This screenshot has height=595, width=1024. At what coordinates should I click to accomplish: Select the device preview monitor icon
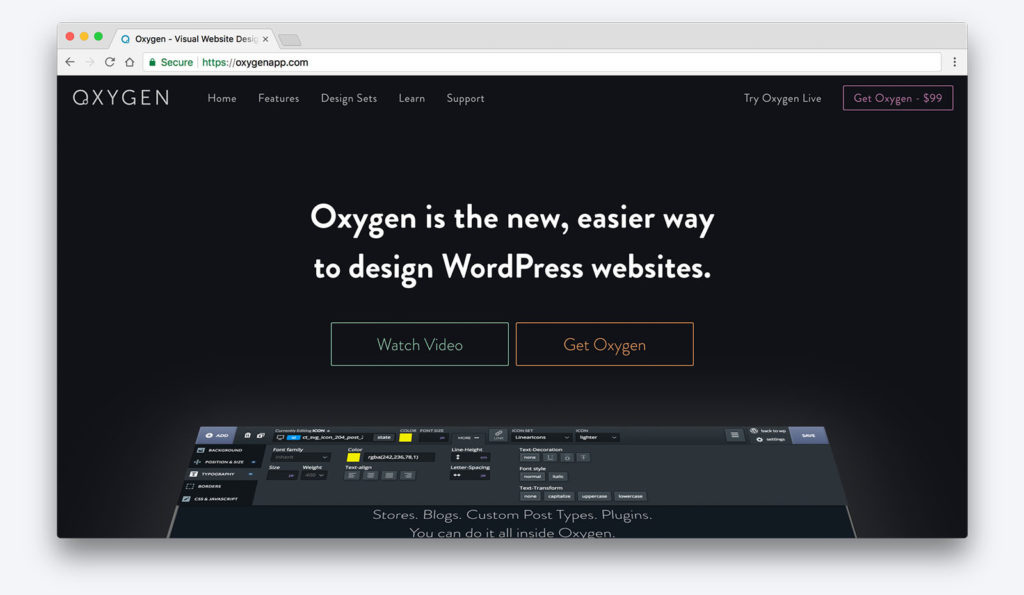[x=279, y=437]
